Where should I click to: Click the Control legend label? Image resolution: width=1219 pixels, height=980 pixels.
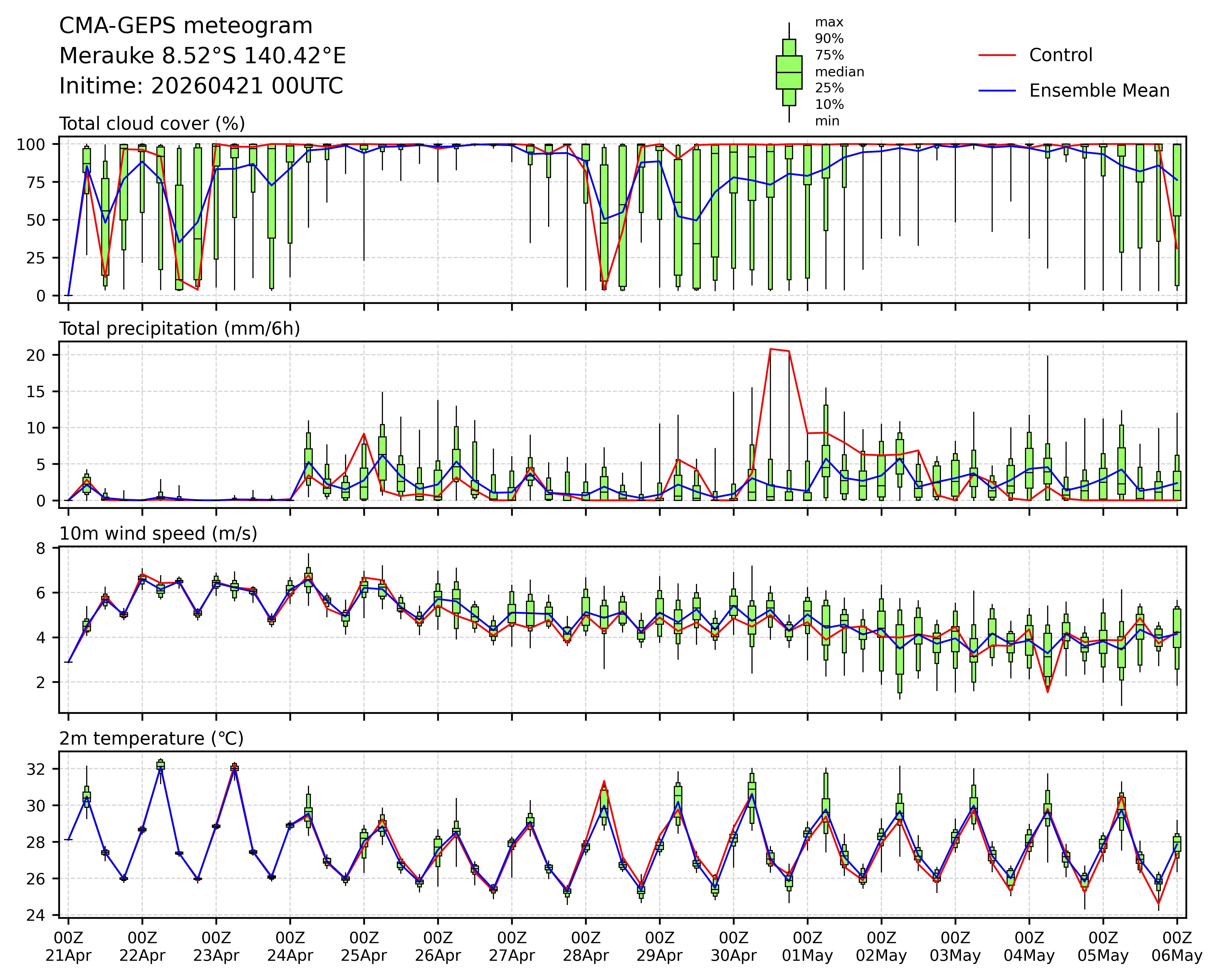[x=1061, y=55]
